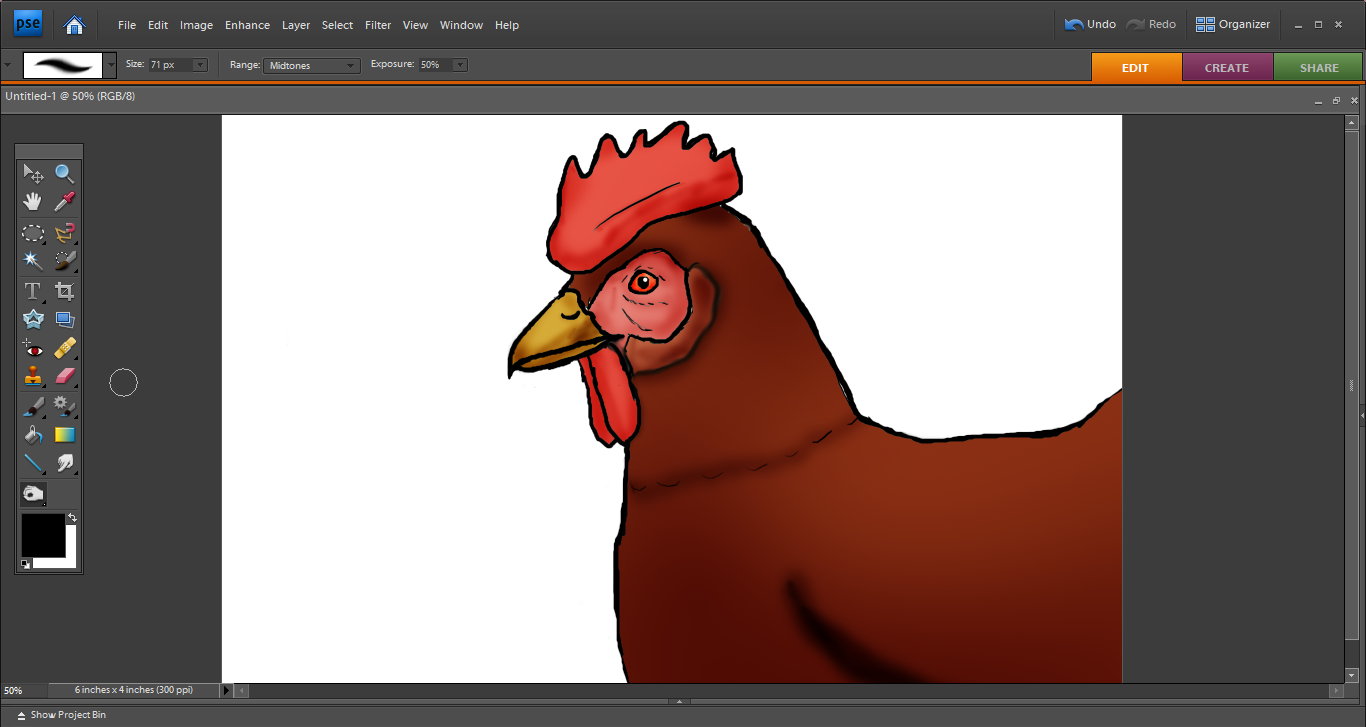Click the black foreground color swatch
The image size is (1366, 727).
tap(42, 535)
